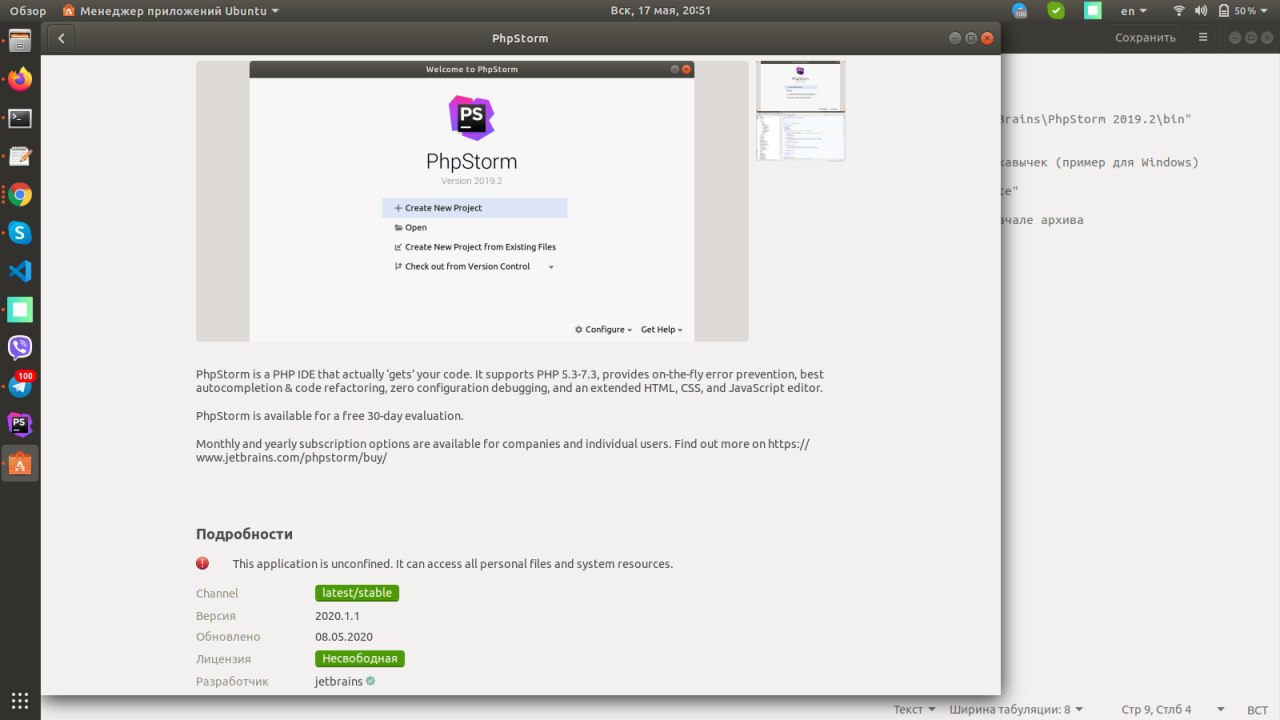
Task: Open Terminal from the dock
Action: tap(20, 118)
